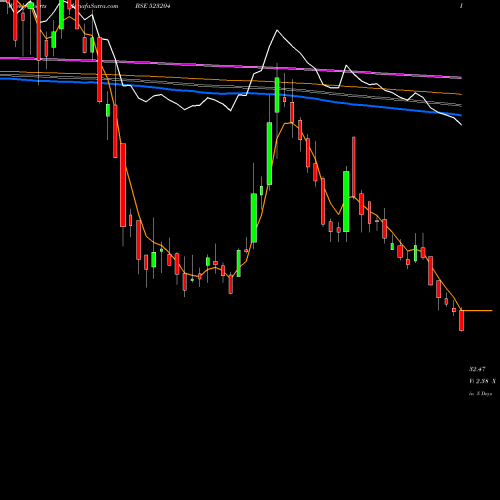Click the volume reading below the 32.47 price
The image size is (500, 500).
(x=482, y=381)
